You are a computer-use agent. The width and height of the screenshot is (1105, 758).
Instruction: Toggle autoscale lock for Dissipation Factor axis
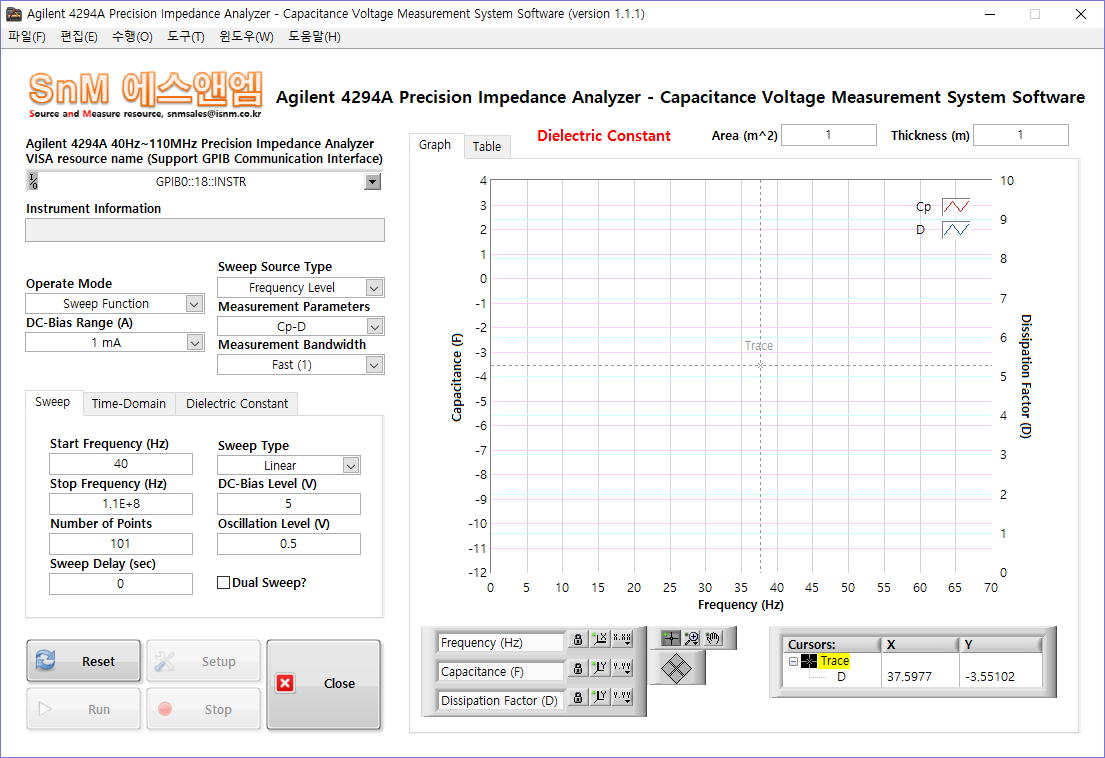[x=578, y=697]
